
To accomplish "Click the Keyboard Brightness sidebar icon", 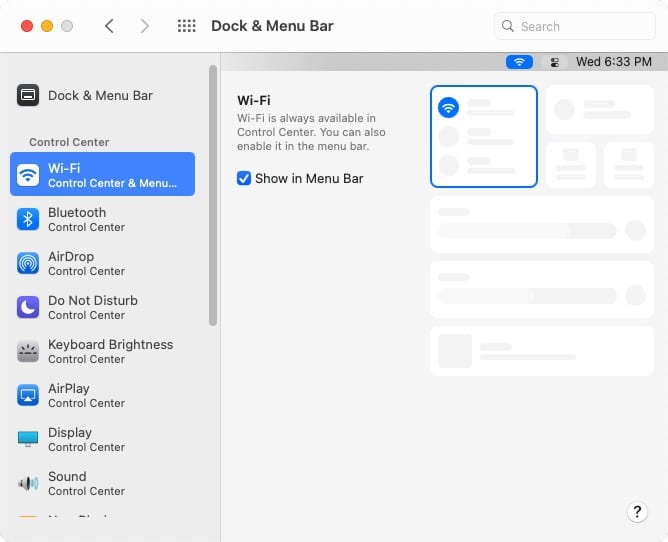I will click(28, 351).
